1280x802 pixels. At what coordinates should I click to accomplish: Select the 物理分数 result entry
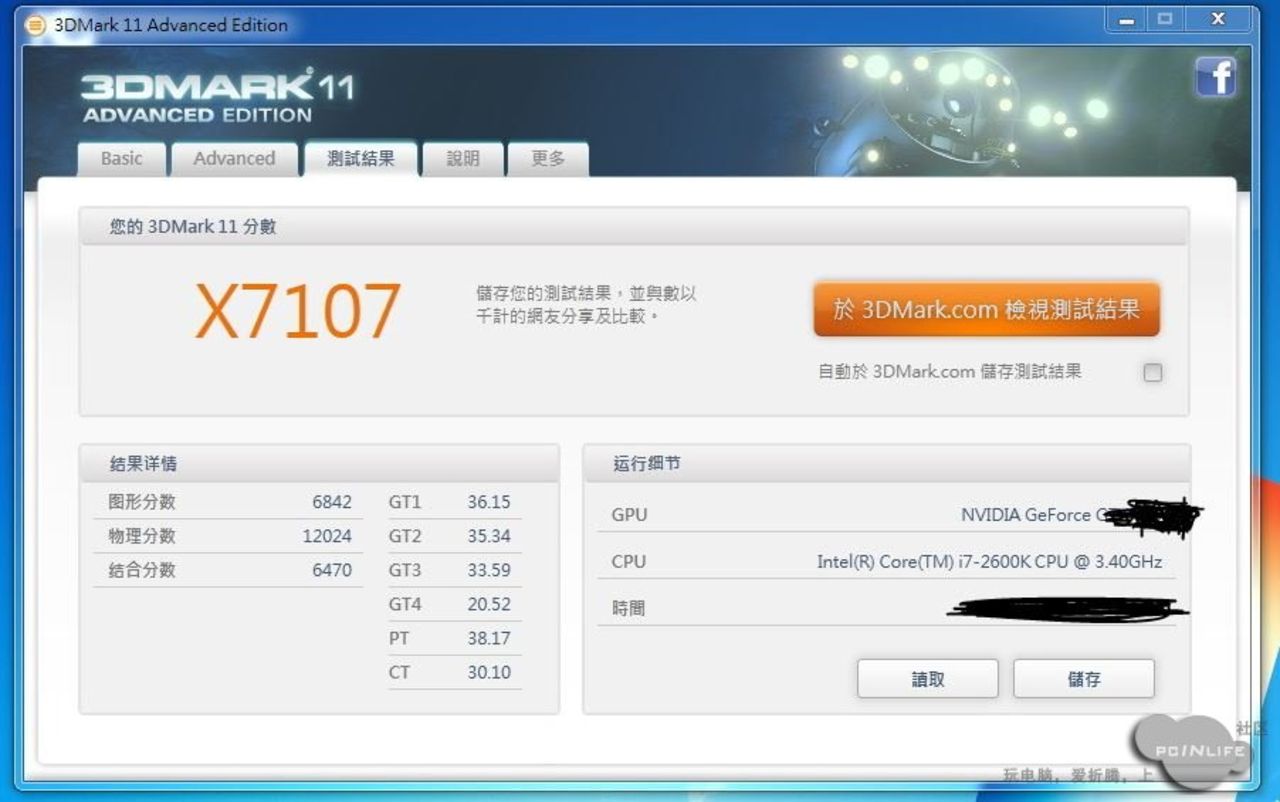225,536
